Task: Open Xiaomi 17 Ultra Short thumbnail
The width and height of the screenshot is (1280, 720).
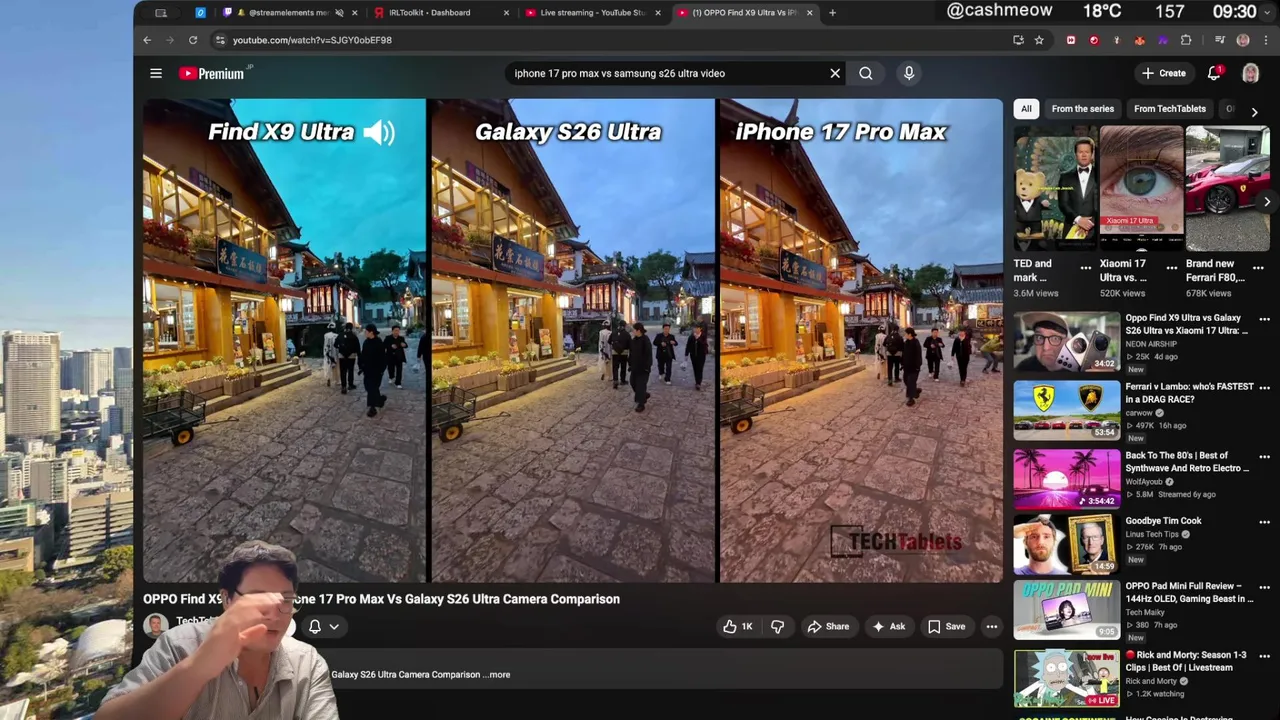Action: [1141, 188]
